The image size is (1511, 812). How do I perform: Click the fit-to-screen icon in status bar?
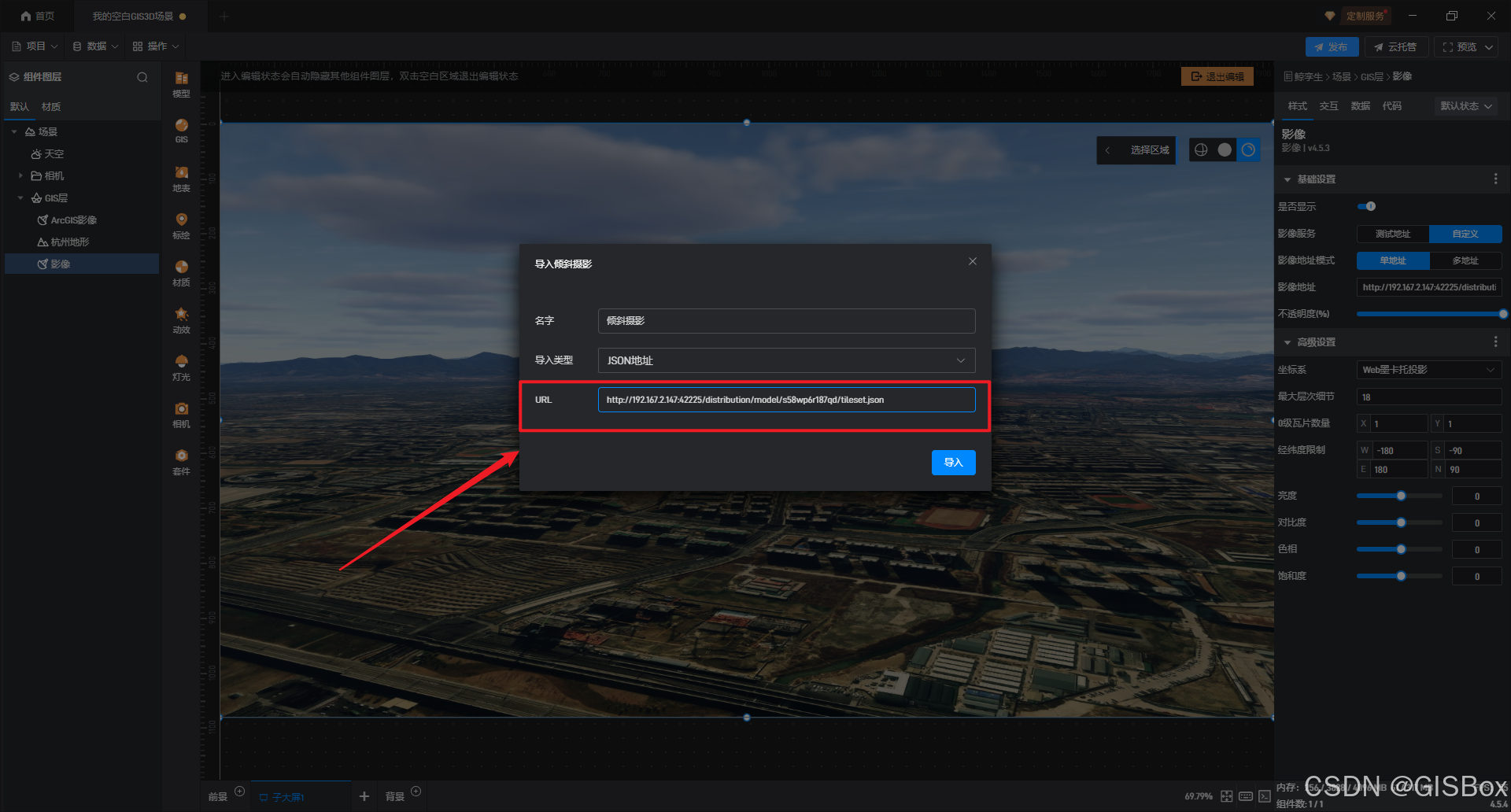point(1226,796)
